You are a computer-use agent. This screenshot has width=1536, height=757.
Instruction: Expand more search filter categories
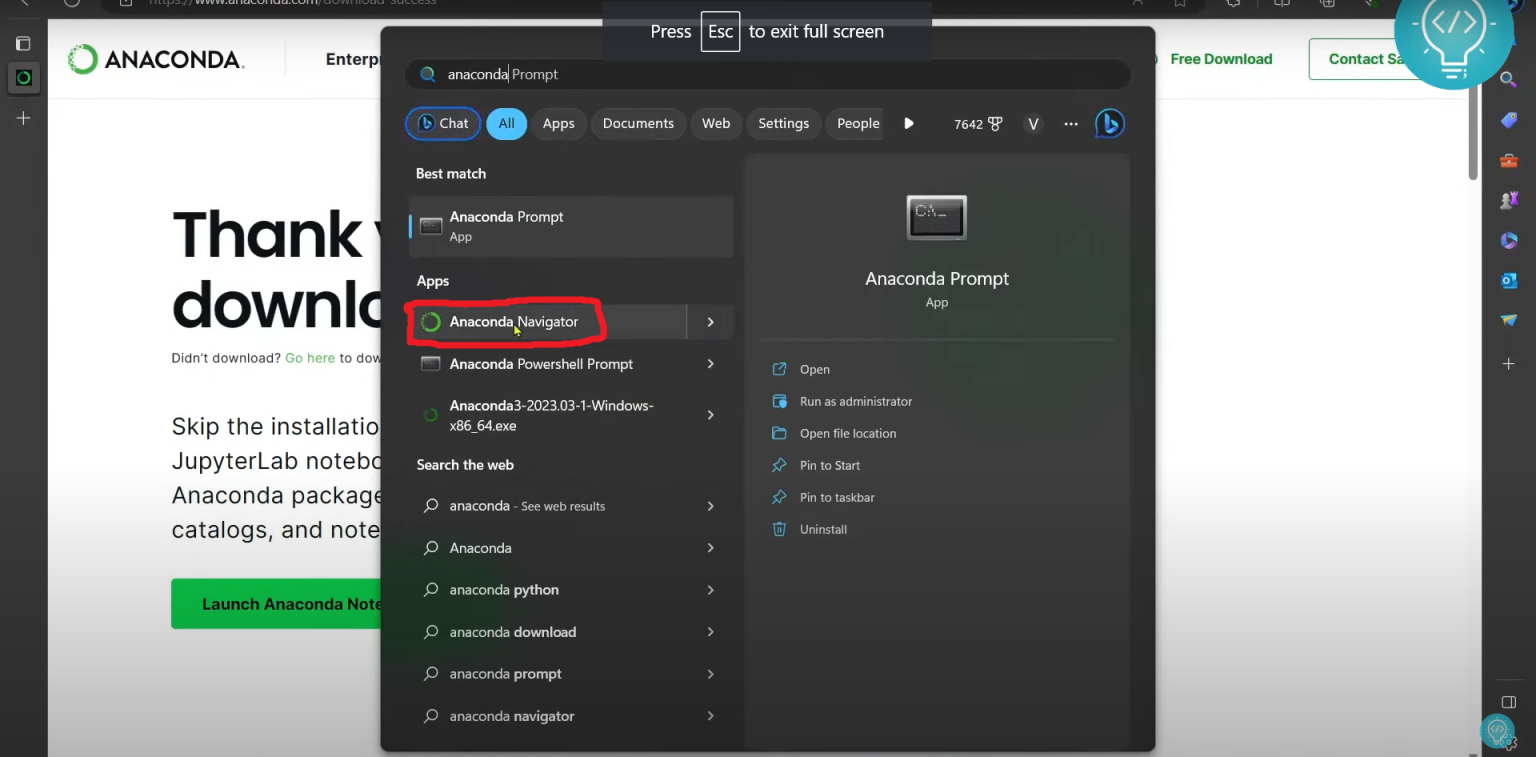click(x=908, y=123)
